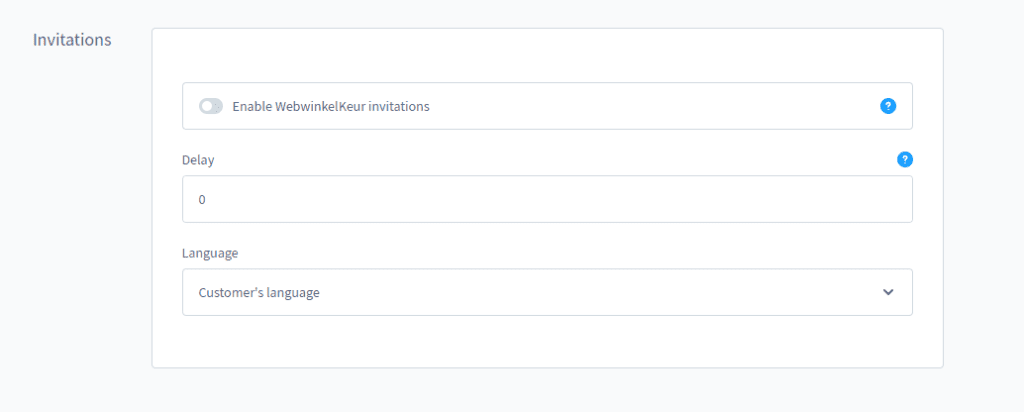
Task: Toggle the Enable WebwinkelKeur invitations switch
Action: pyautogui.click(x=211, y=106)
